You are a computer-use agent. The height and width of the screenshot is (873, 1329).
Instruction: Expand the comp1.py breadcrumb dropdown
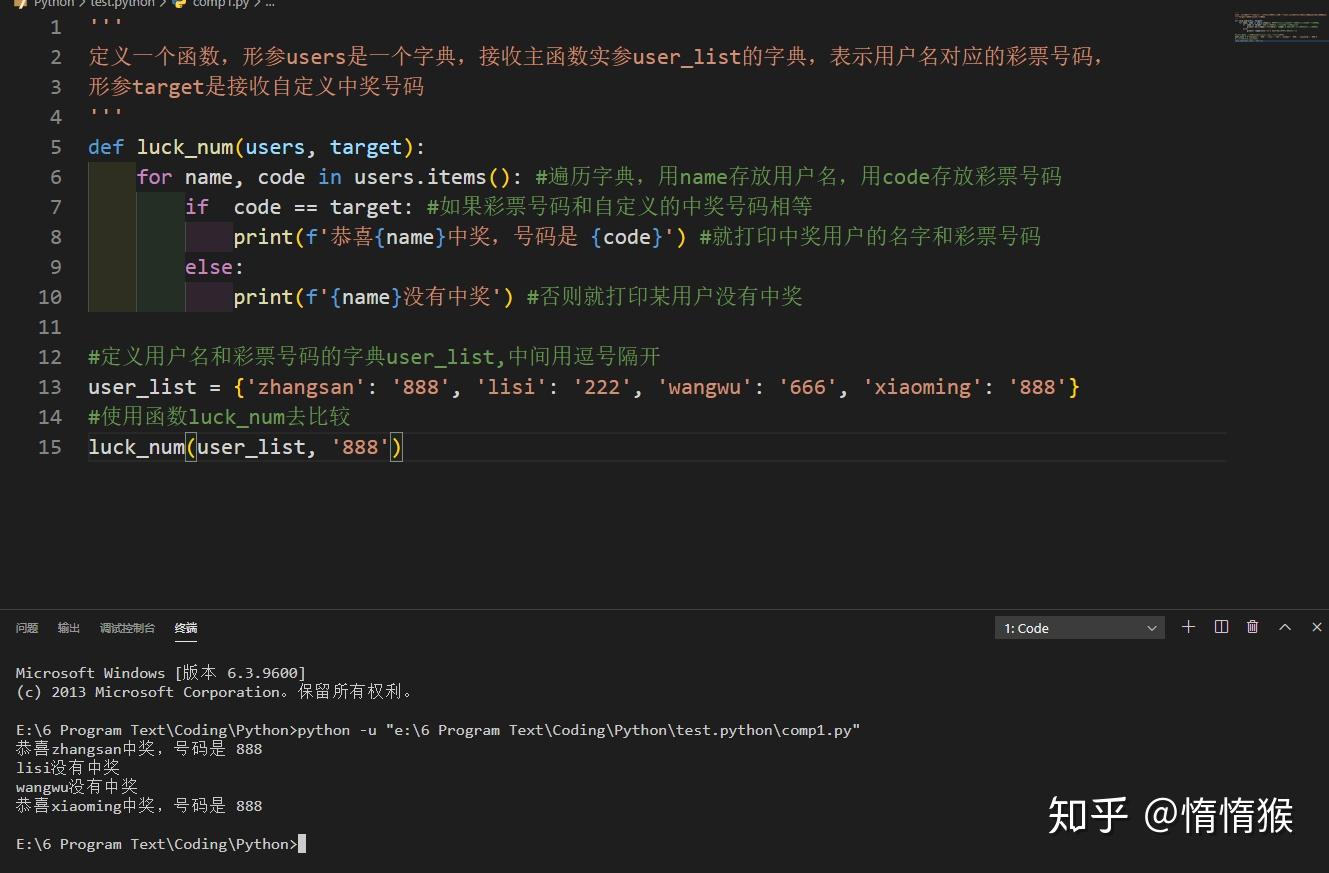coord(222,4)
